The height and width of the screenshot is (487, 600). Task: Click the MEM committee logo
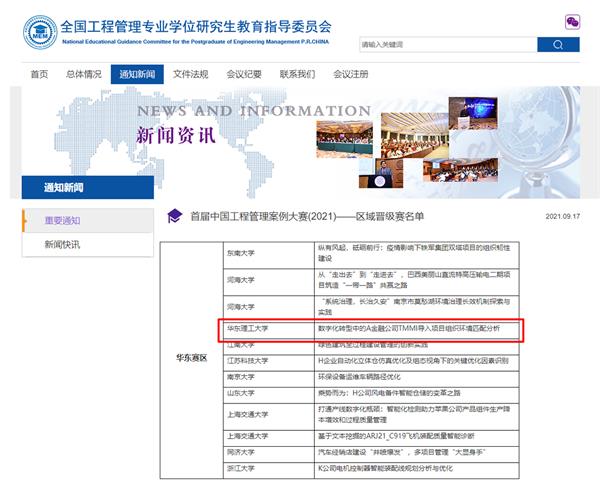(40, 32)
